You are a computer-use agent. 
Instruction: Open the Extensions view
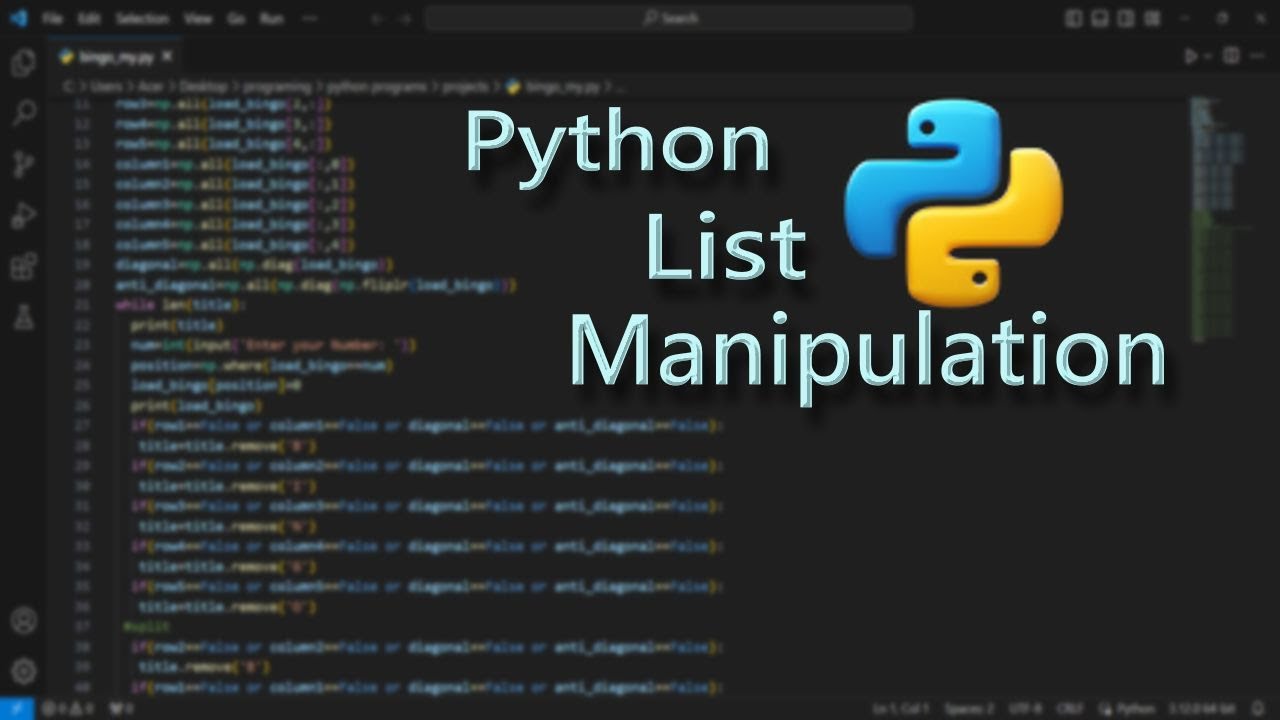tap(23, 266)
